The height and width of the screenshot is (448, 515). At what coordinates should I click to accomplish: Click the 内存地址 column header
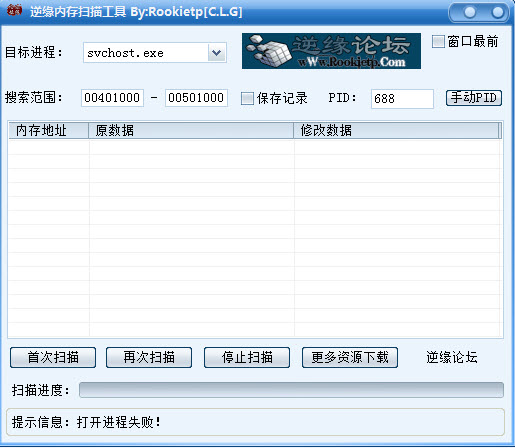(49, 130)
